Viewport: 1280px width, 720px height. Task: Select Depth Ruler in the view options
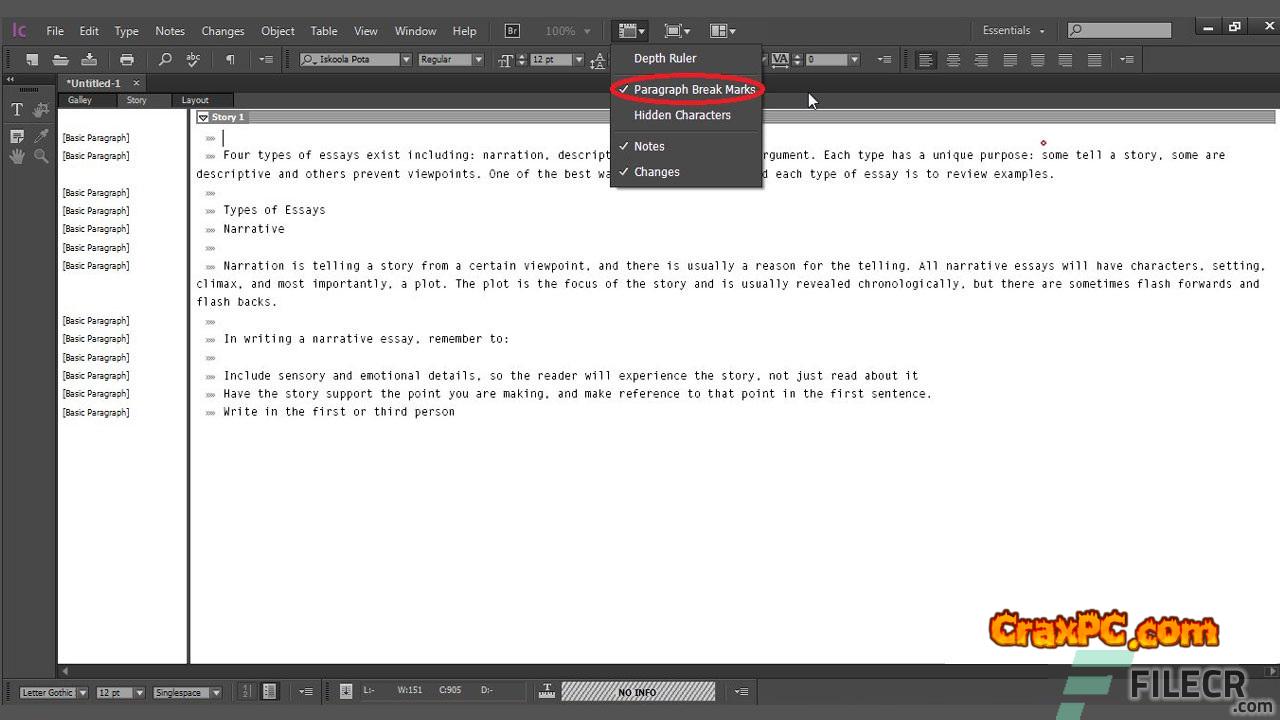[x=665, y=58]
